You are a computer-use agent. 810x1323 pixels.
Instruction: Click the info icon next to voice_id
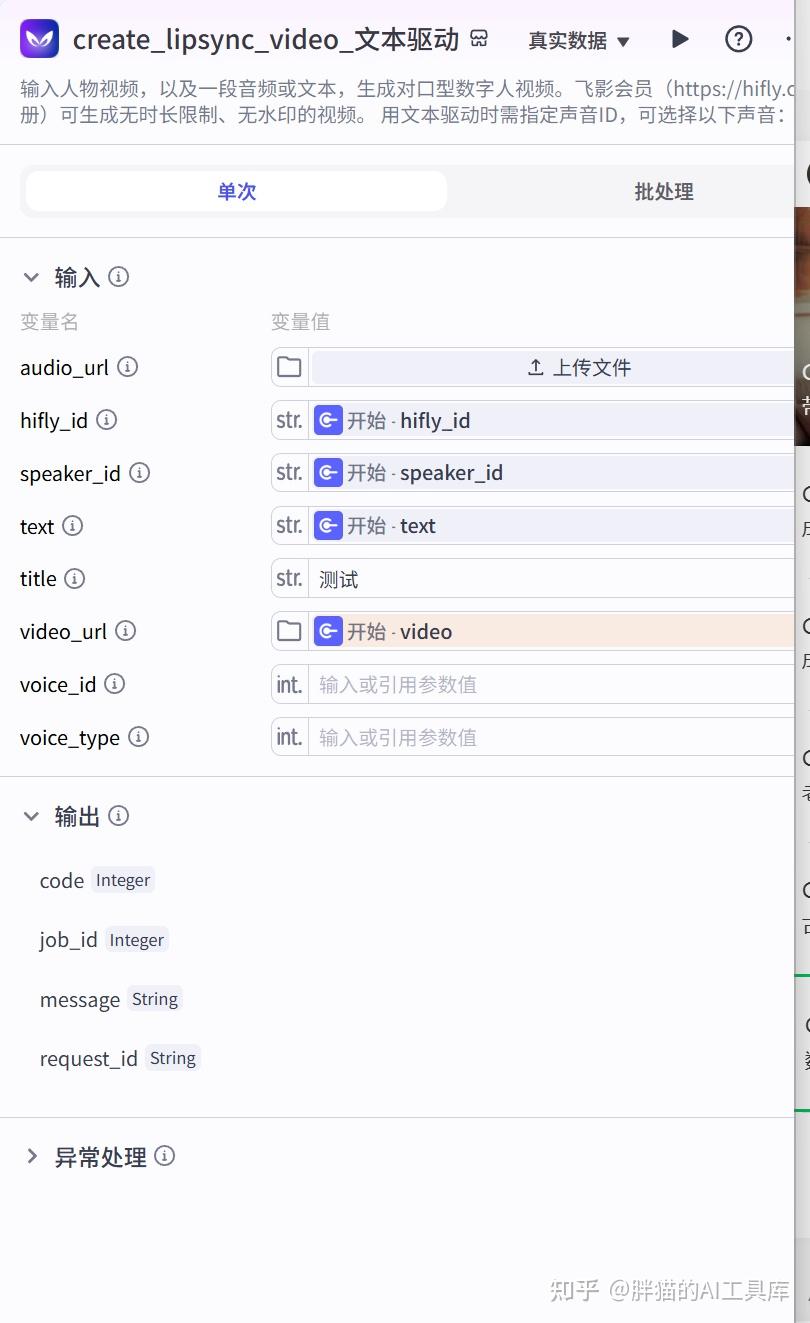pos(114,684)
